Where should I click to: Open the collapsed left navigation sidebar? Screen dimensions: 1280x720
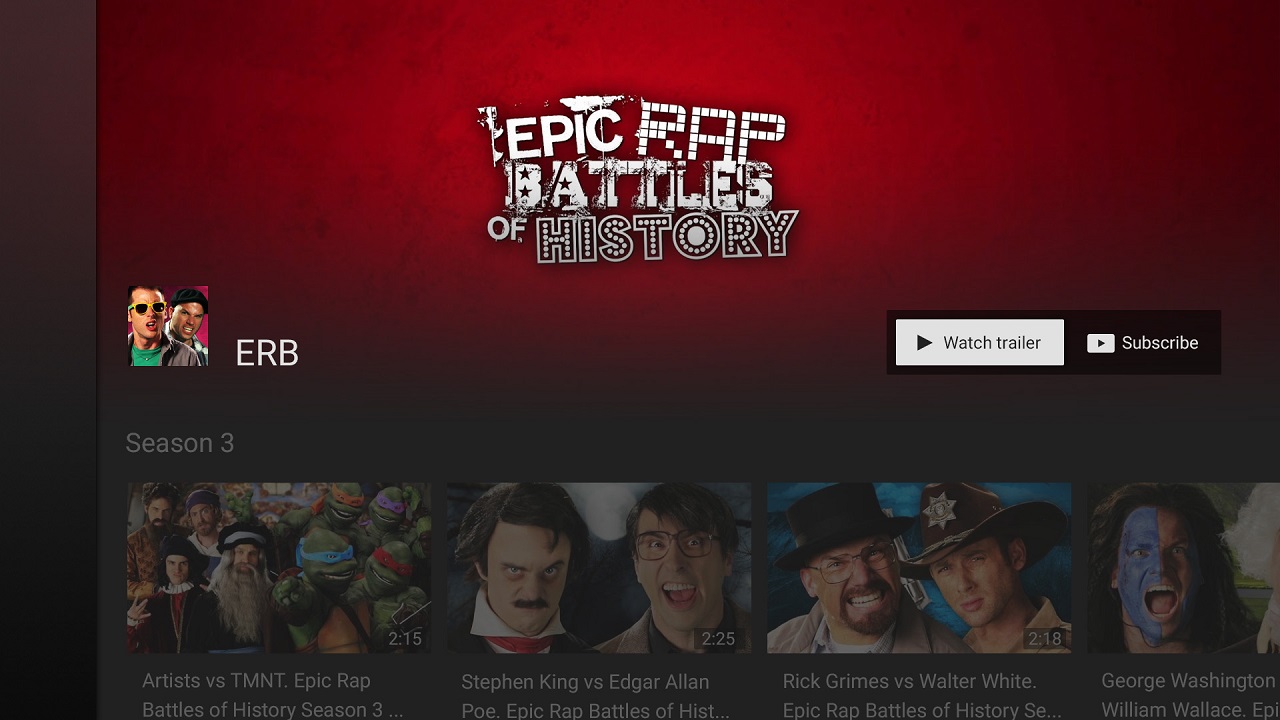[48, 360]
